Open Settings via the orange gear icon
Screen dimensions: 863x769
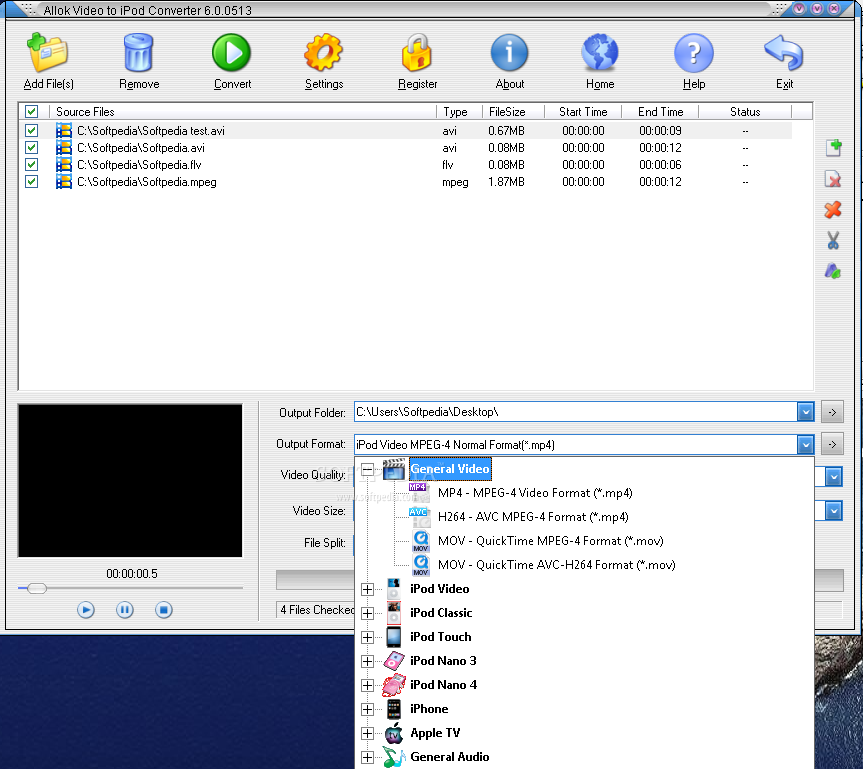pyautogui.click(x=323, y=53)
